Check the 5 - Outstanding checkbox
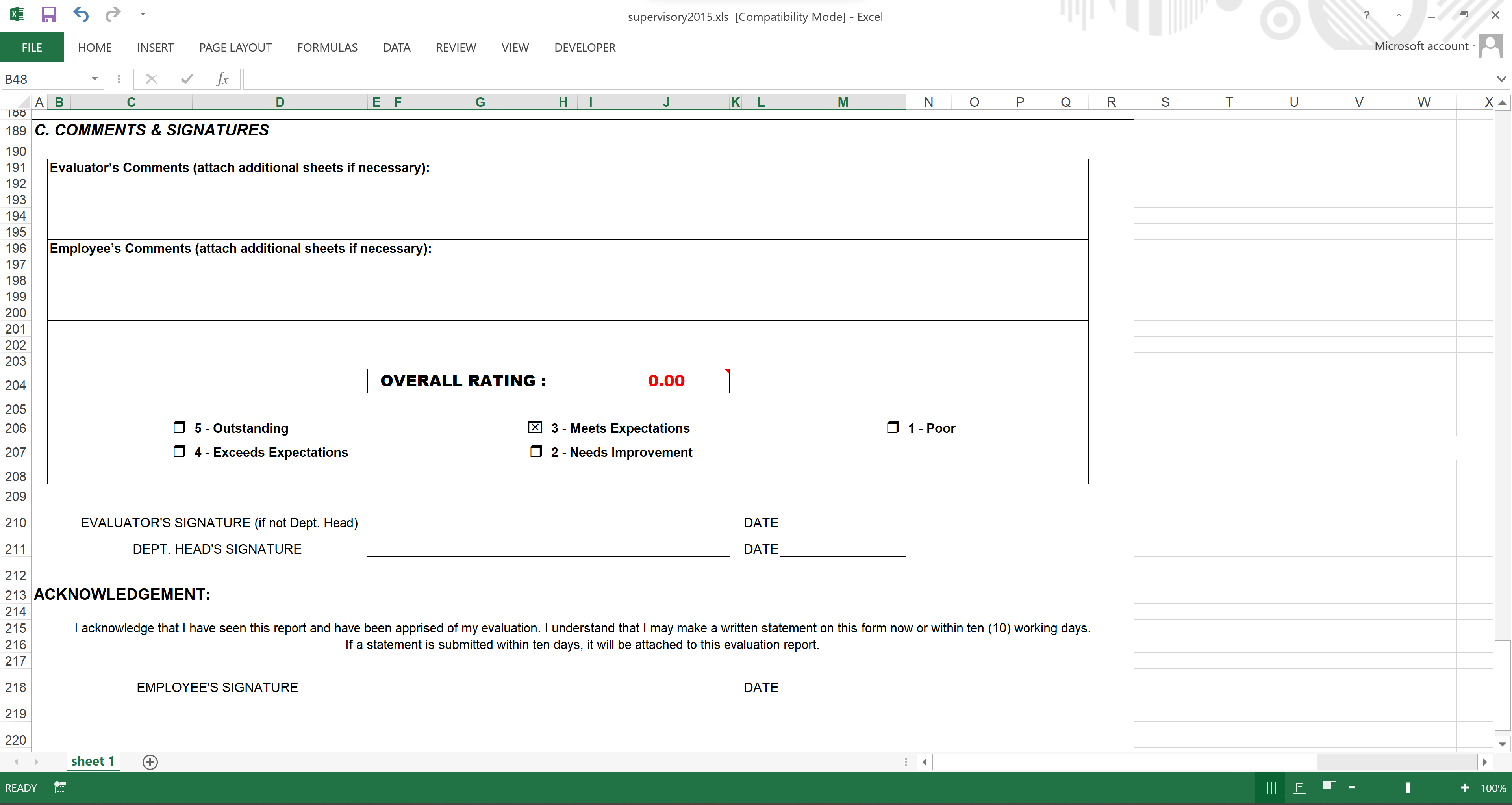The image size is (1512, 805). [x=180, y=427]
